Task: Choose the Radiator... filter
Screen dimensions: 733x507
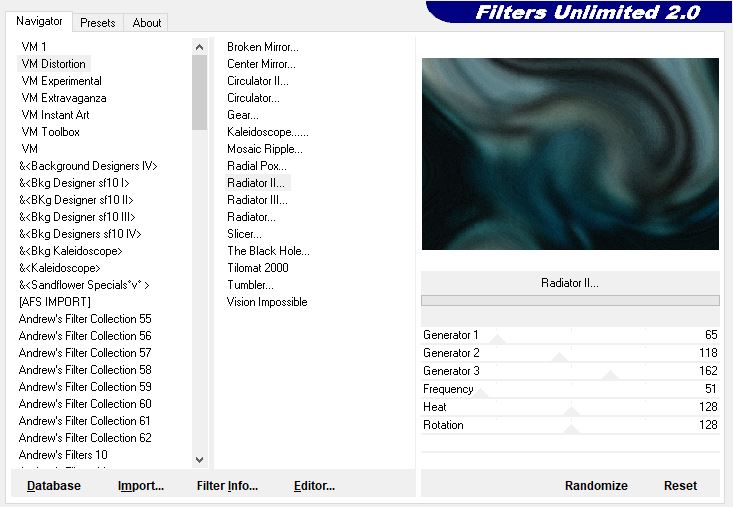Action: tap(251, 217)
